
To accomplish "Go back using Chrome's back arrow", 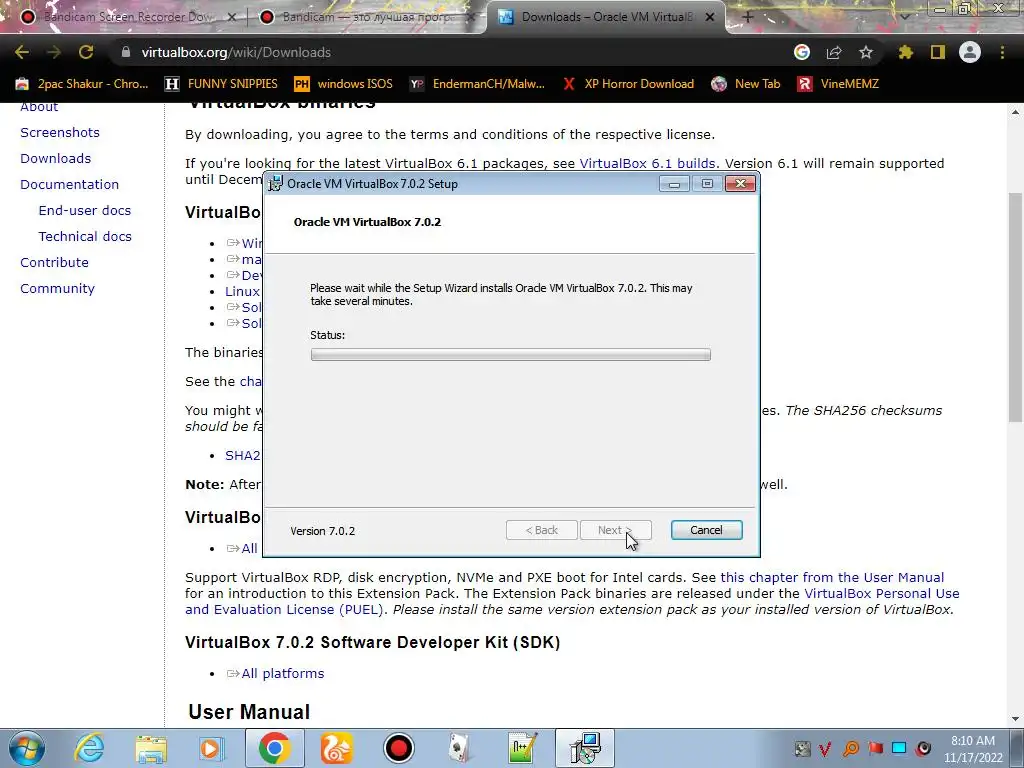I will coord(22,52).
